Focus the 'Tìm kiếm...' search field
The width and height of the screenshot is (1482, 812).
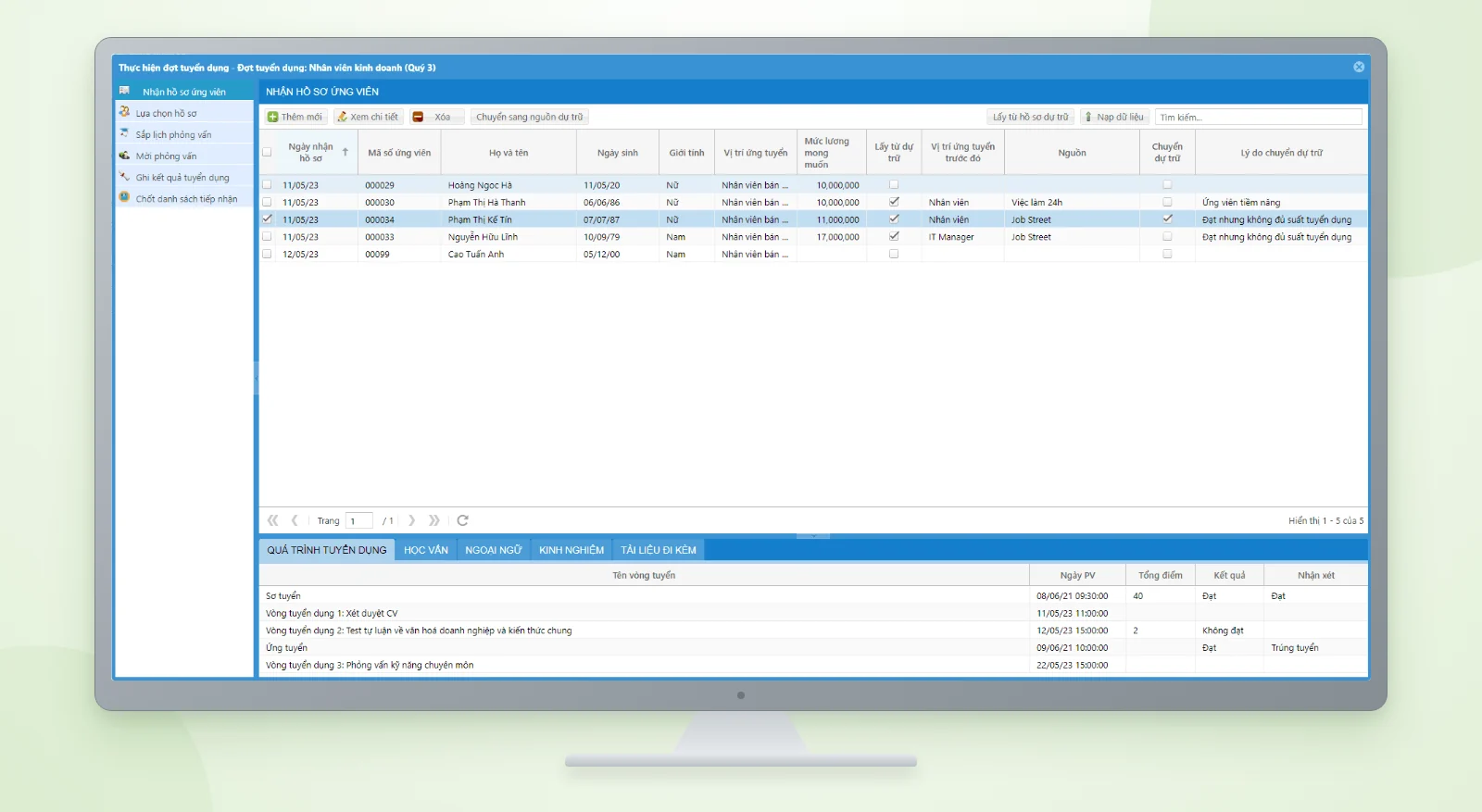pos(1259,117)
